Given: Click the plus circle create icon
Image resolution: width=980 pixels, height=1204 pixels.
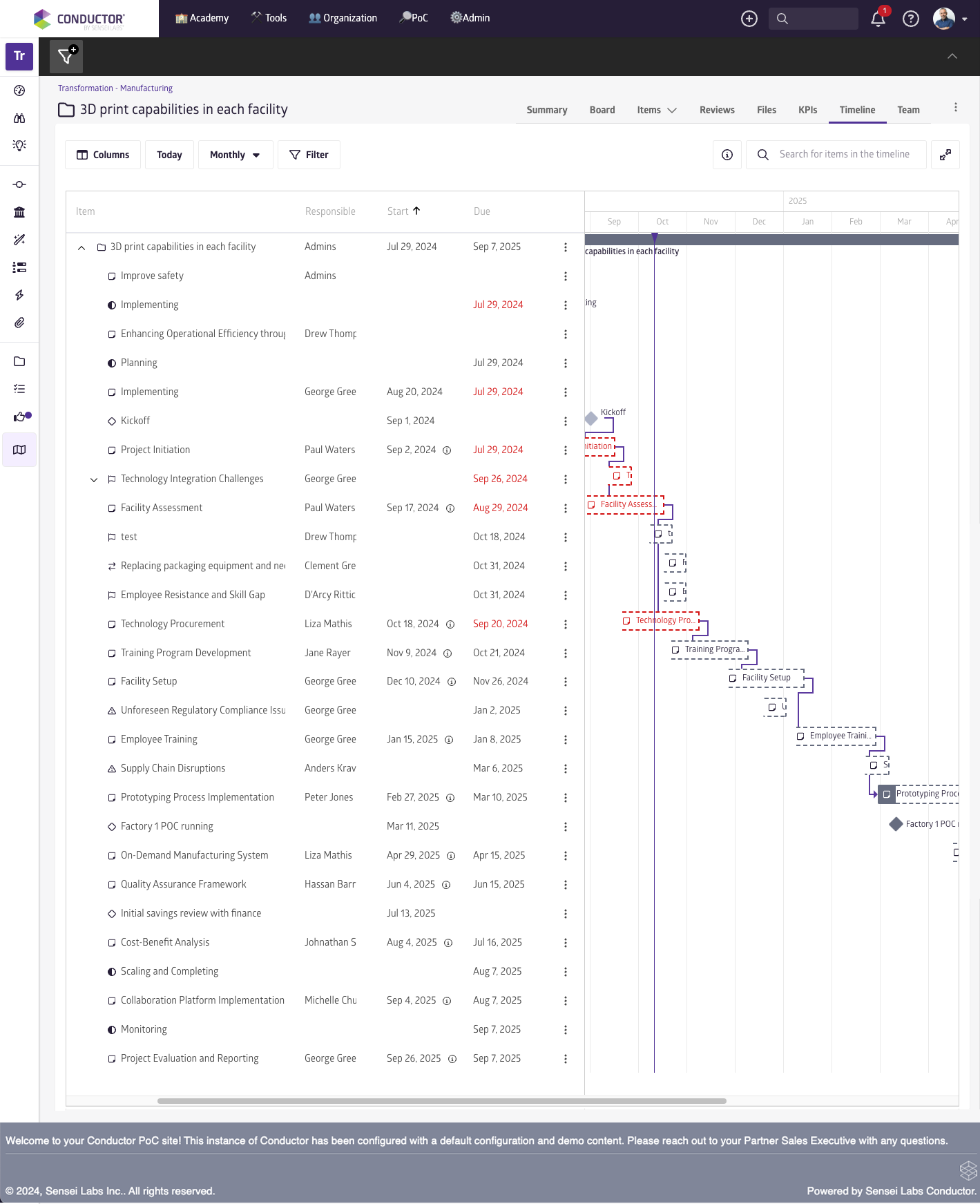Looking at the screenshot, I should point(749,19).
